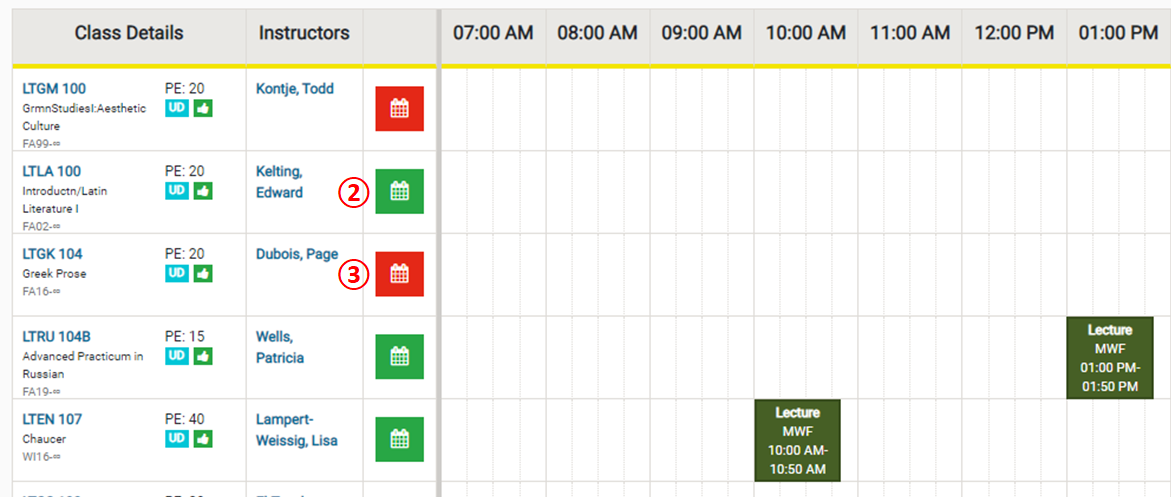Click the red calendar icon for LTGK 104
The height and width of the screenshot is (497, 1171).
399,273
